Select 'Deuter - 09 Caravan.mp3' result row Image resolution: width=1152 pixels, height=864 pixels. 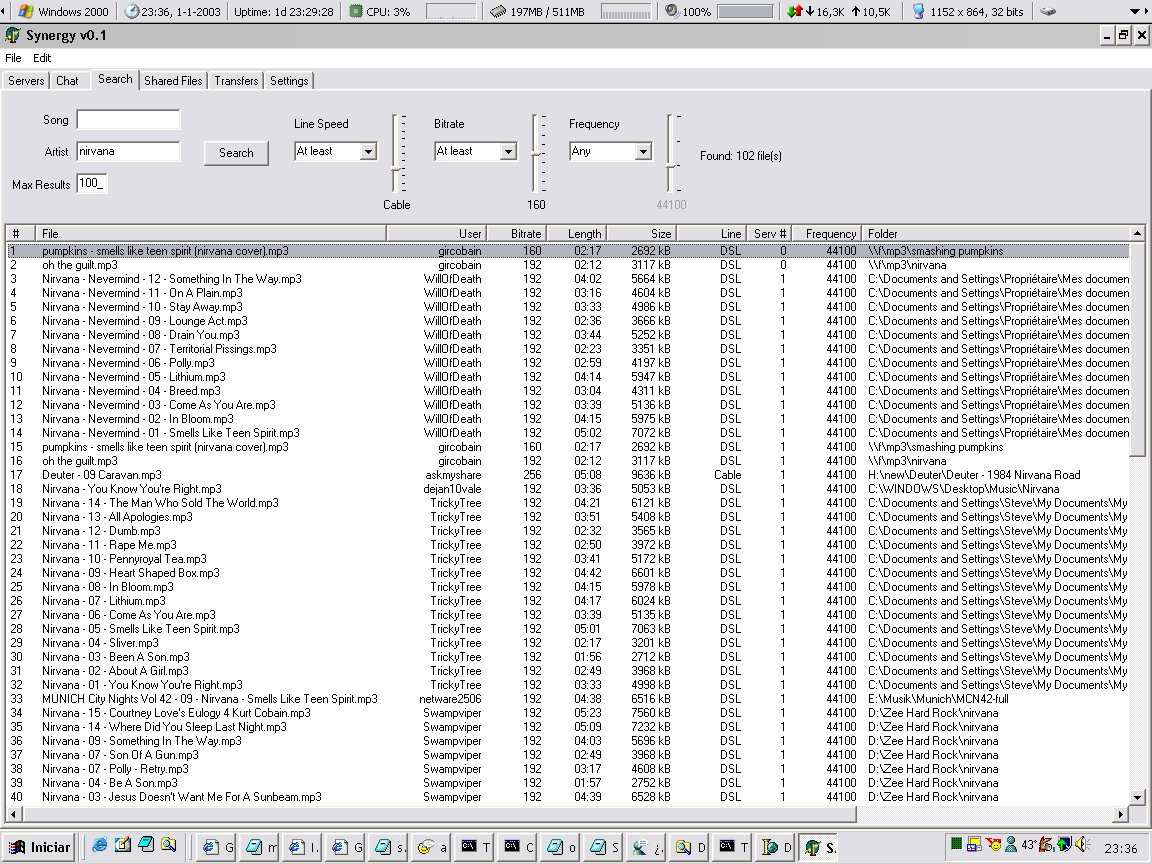click(x=568, y=475)
